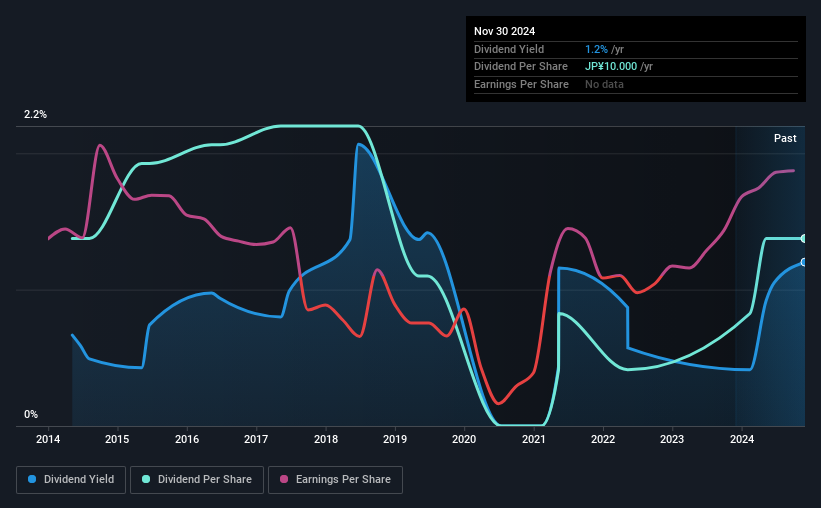Screen dimensions: 821x508
Task: Click the 1.2% dividend yield value
Action: pos(596,49)
